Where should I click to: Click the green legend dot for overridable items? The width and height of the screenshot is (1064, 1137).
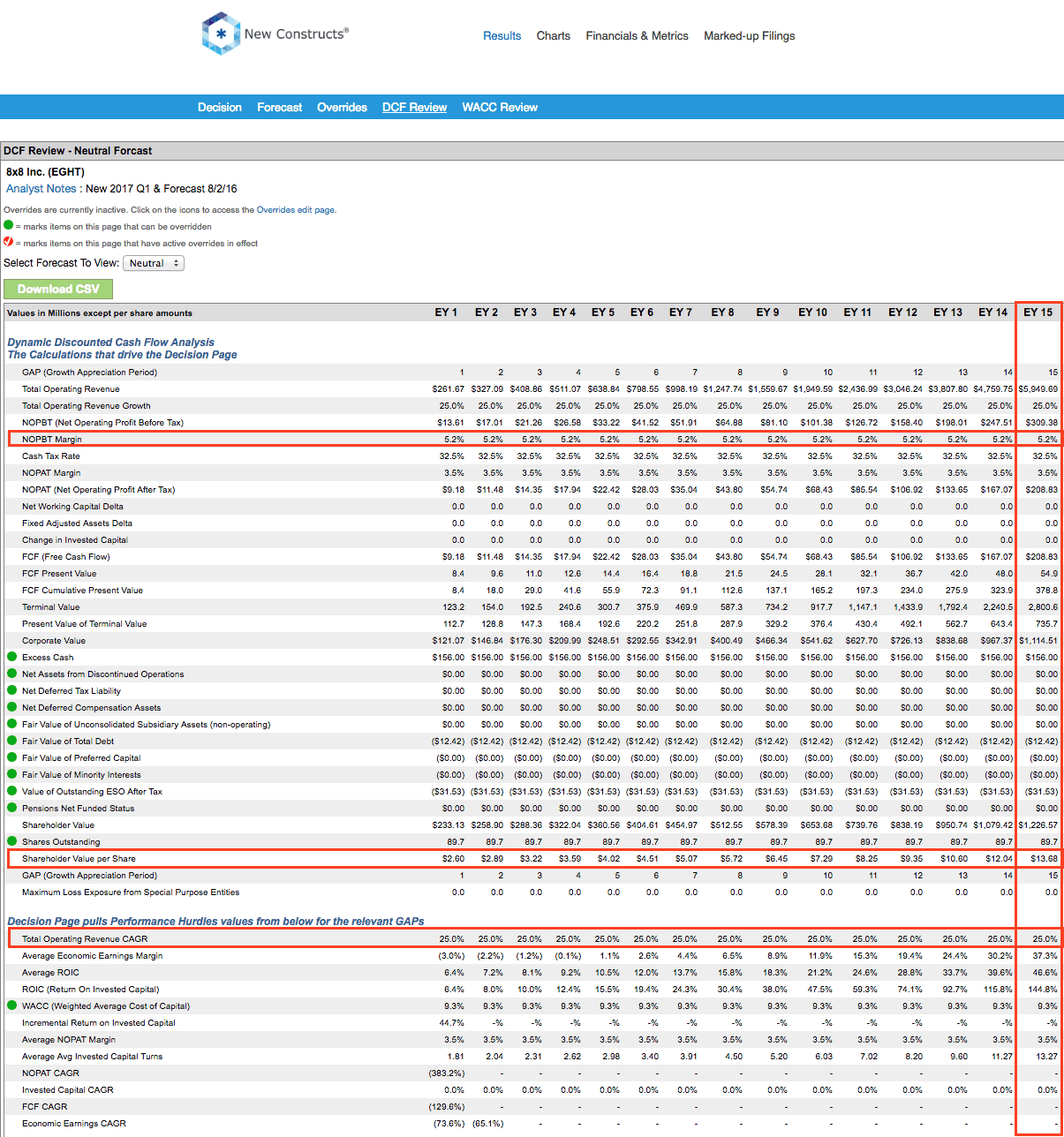point(9,225)
